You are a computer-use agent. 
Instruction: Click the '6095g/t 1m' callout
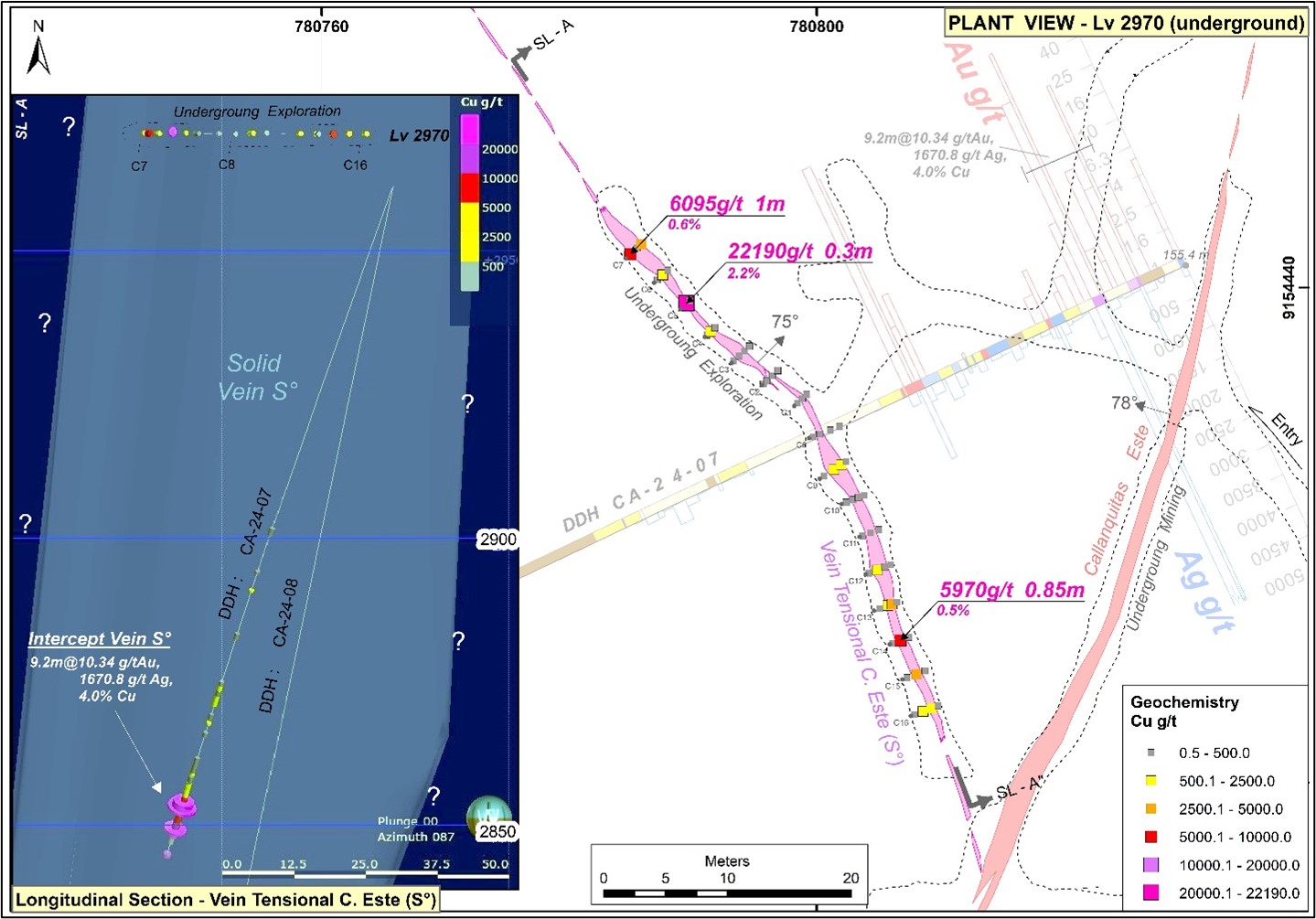tap(727, 204)
